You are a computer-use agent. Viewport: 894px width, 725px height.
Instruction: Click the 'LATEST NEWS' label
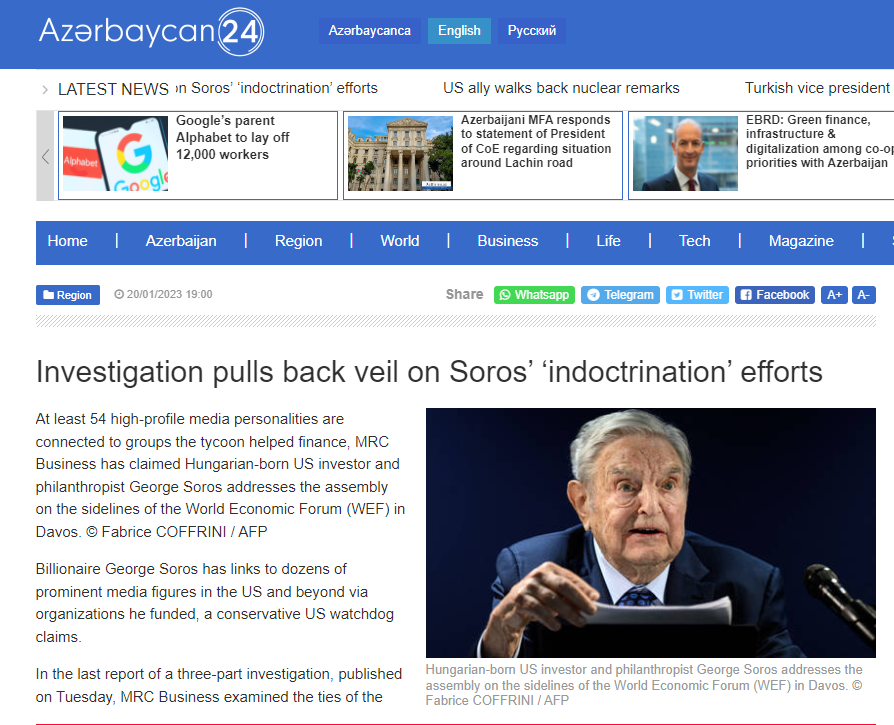[x=113, y=89]
